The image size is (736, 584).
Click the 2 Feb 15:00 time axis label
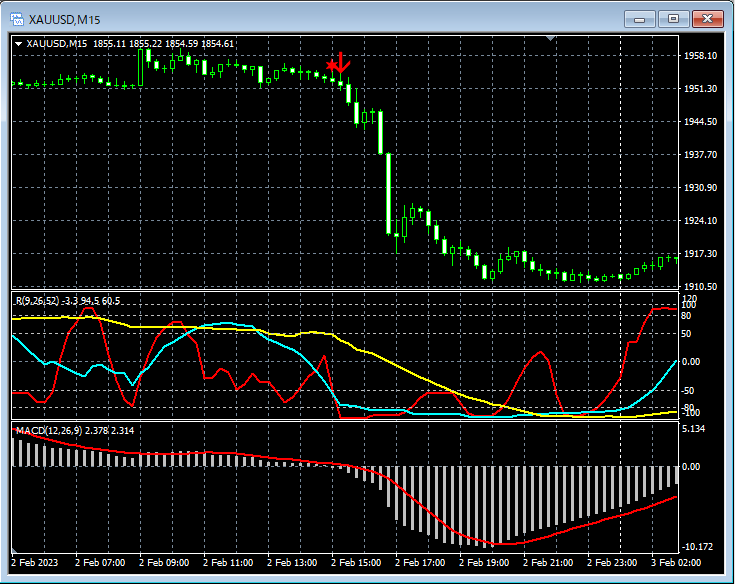358,563
